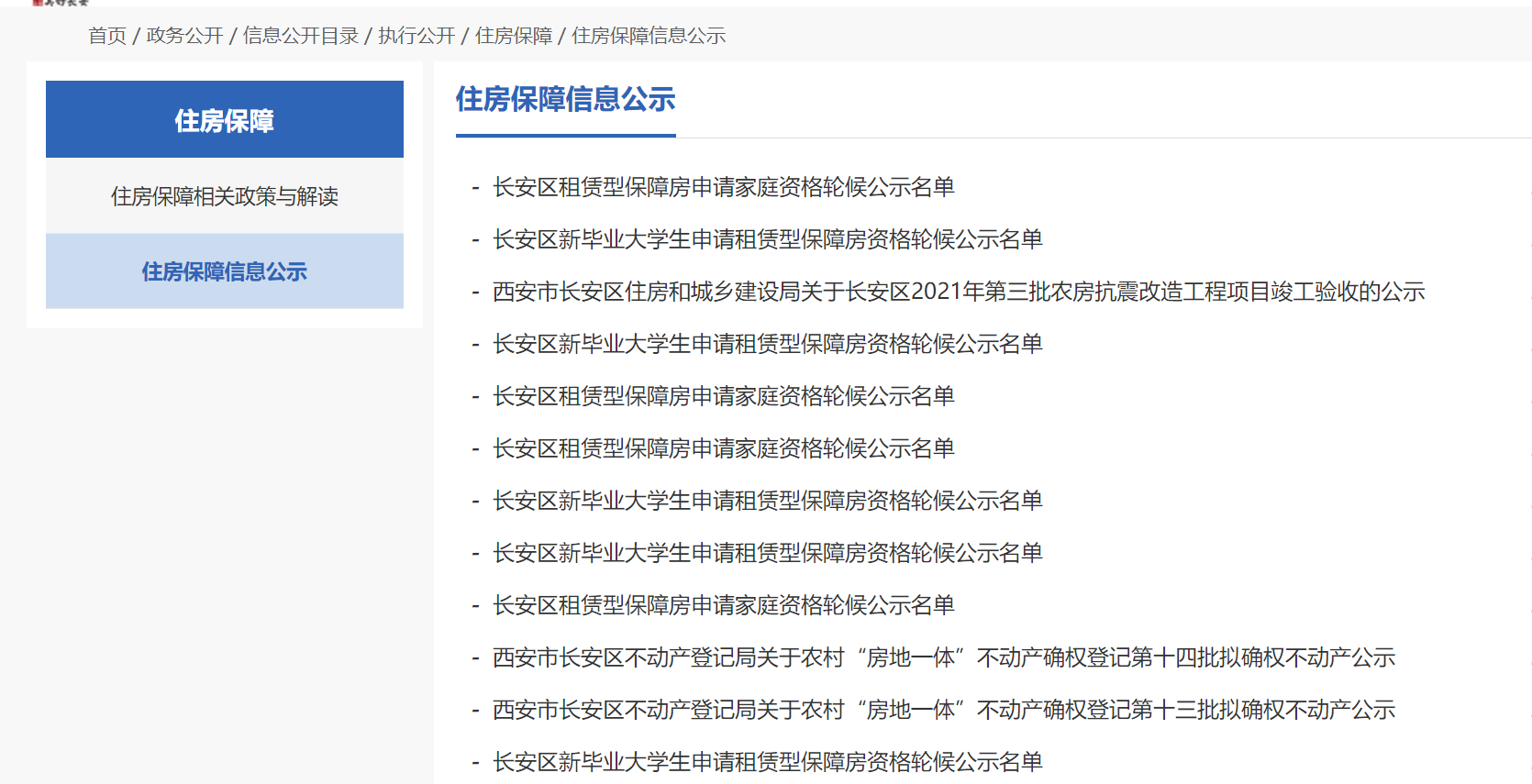The height and width of the screenshot is (784, 1532).
Task: Open the 2021年第三批农房抗震改造工程 notice
Action: click(959, 292)
